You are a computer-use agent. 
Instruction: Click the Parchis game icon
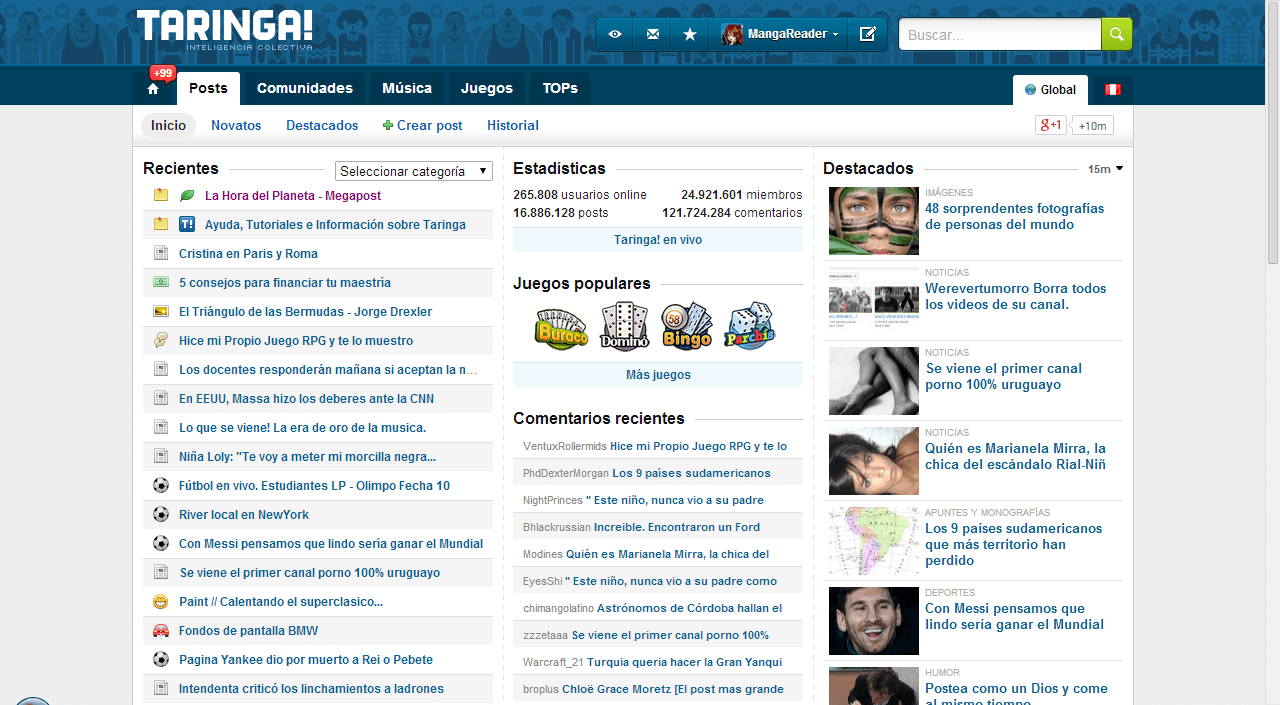click(750, 326)
